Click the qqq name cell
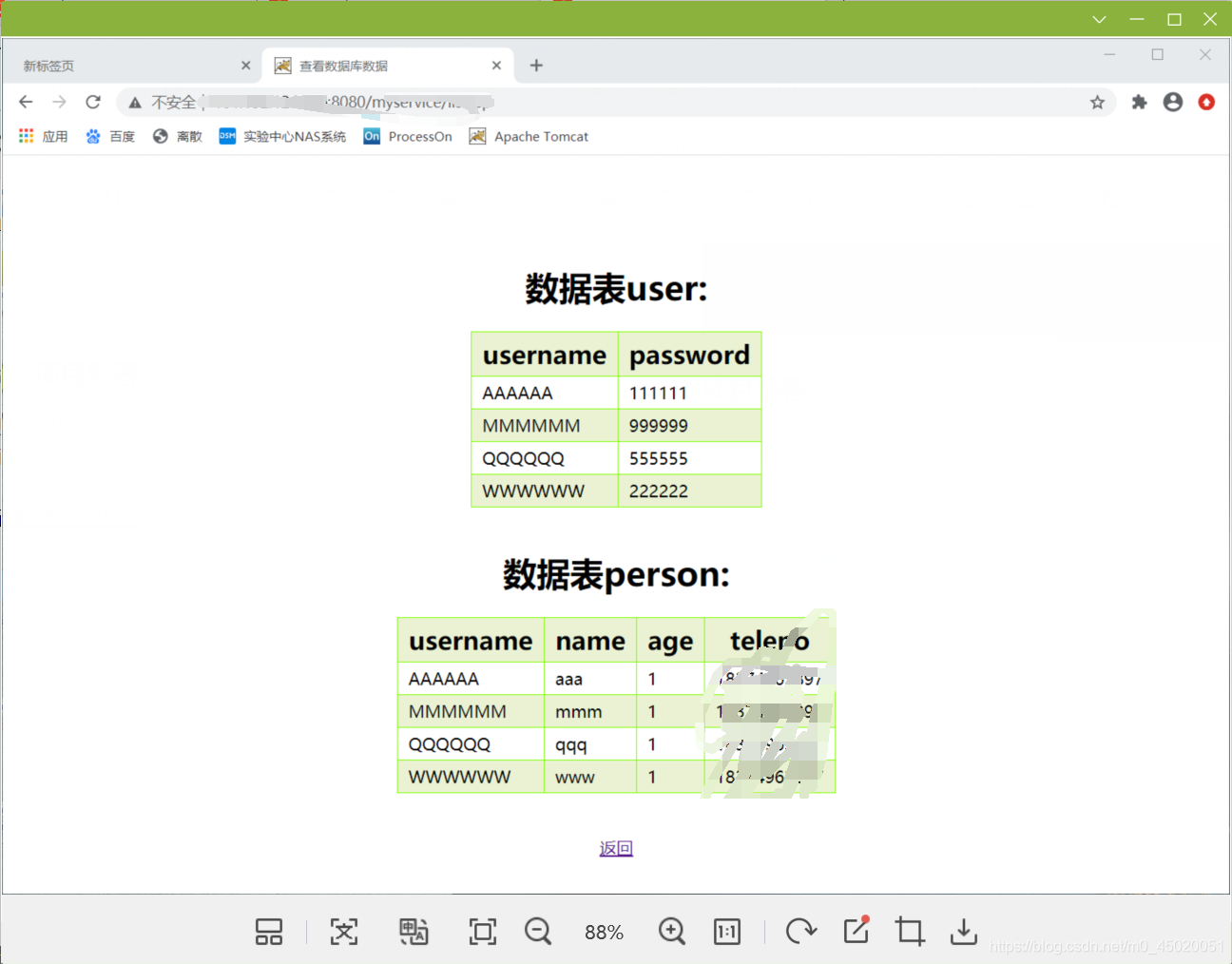The width and height of the screenshot is (1232, 964). [x=590, y=744]
